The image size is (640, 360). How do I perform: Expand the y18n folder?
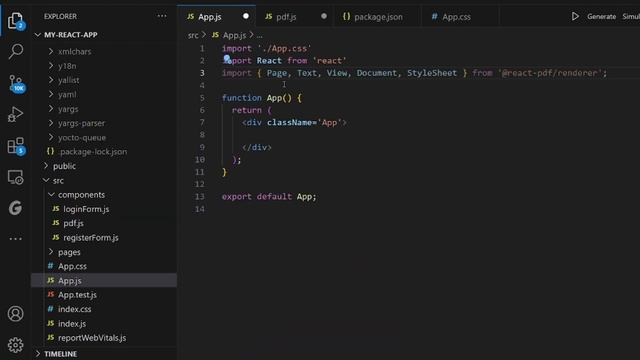tap(67, 66)
